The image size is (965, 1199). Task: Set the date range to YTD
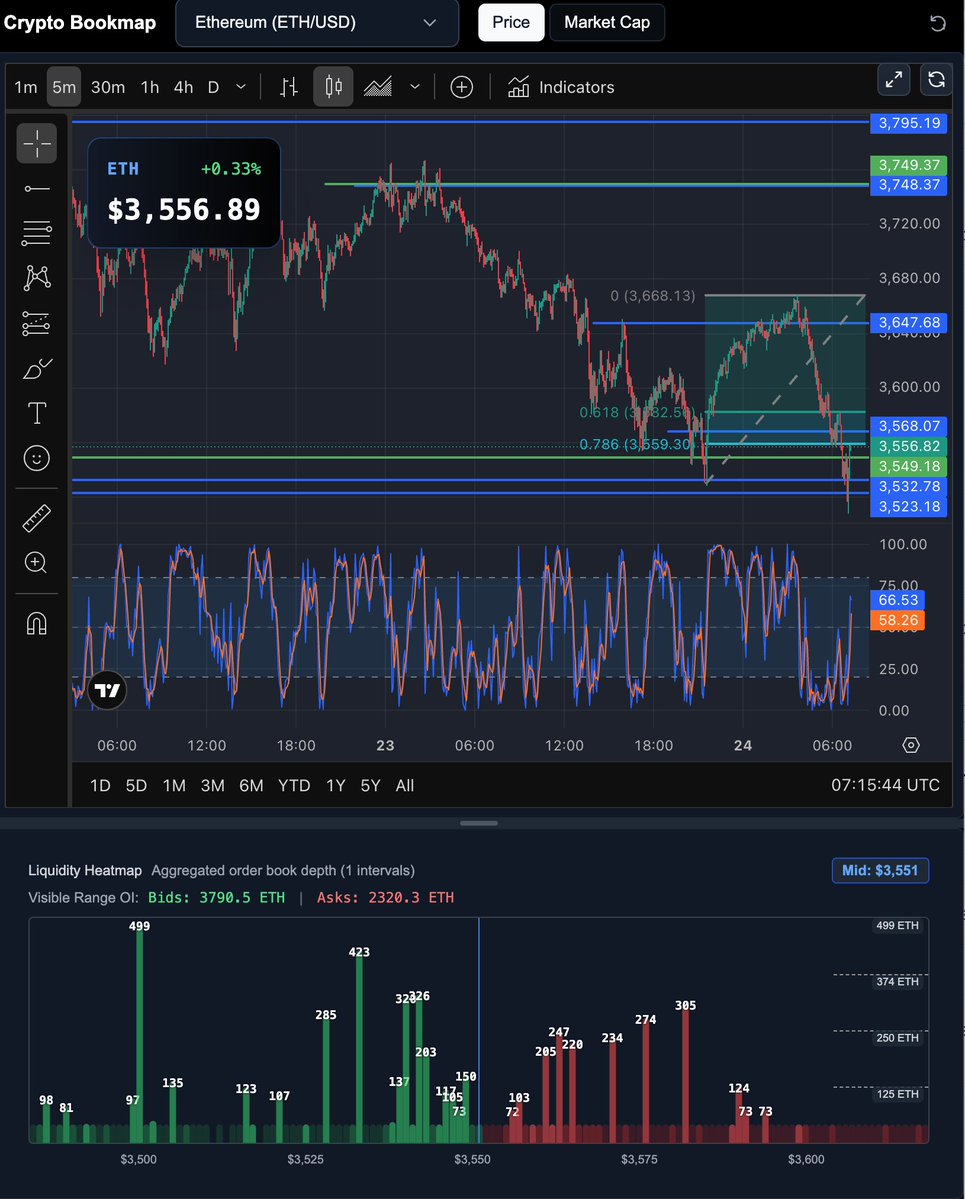tap(294, 785)
